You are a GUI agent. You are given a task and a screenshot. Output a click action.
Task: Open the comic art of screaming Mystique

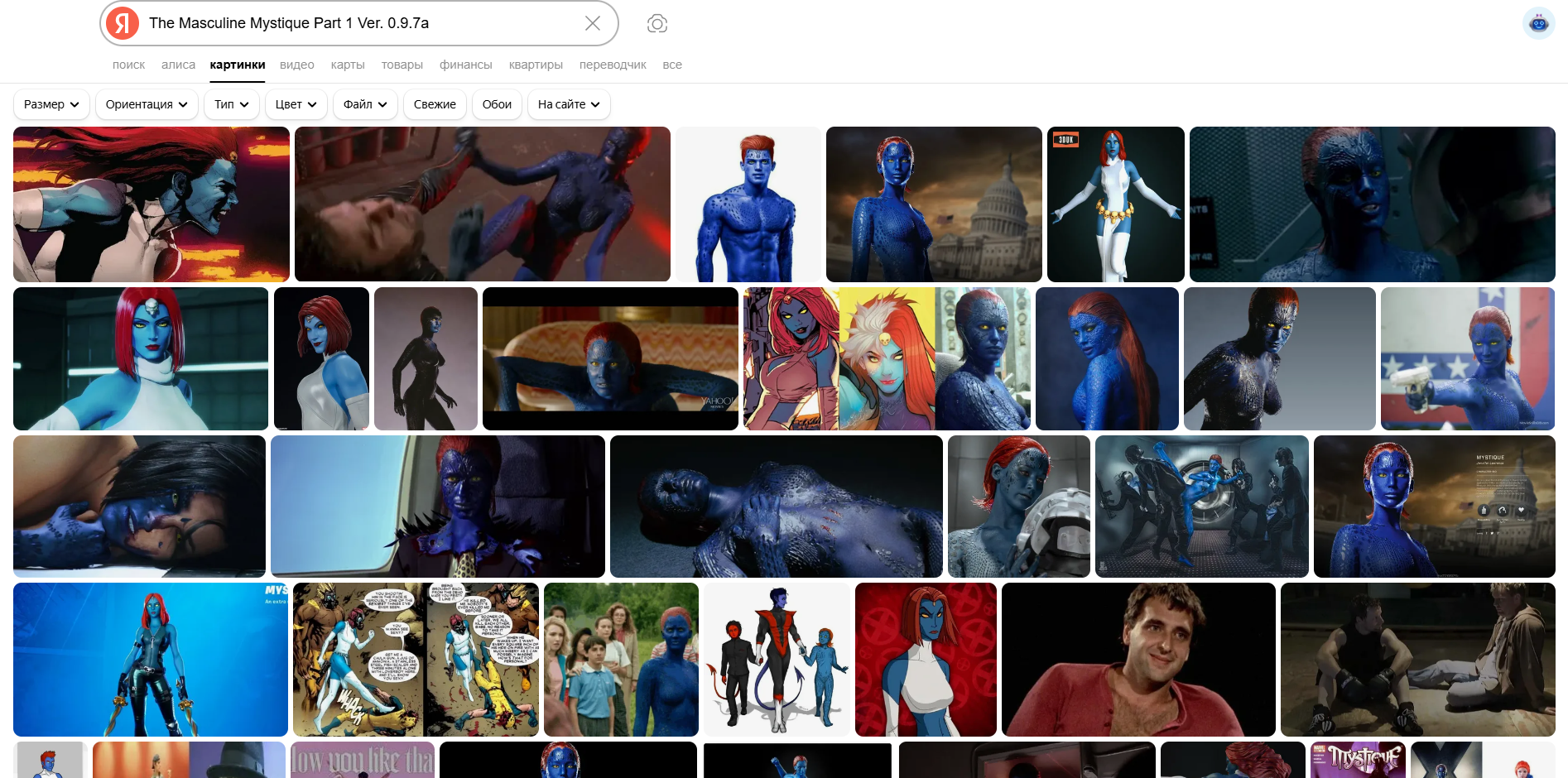tap(152, 204)
